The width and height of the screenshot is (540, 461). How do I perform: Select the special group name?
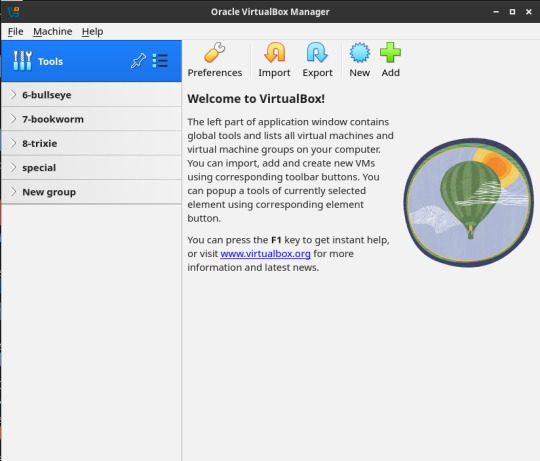click(39, 168)
